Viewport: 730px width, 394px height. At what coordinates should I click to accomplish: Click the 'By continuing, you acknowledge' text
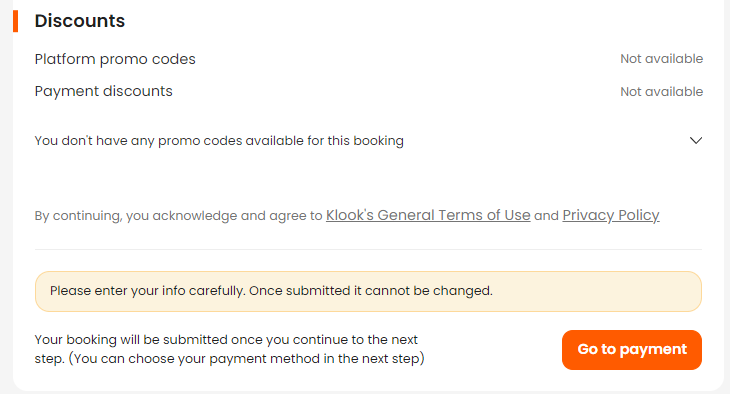click(x=178, y=216)
